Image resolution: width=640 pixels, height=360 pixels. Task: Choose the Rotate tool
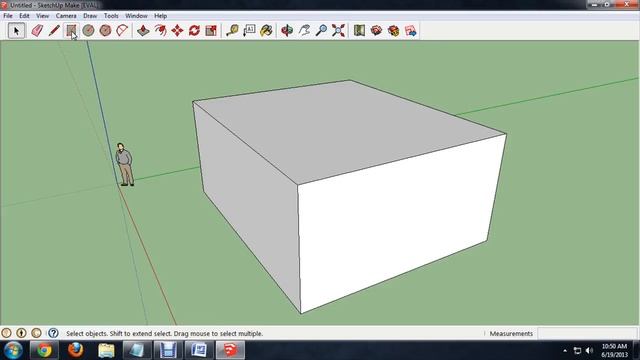[194, 31]
